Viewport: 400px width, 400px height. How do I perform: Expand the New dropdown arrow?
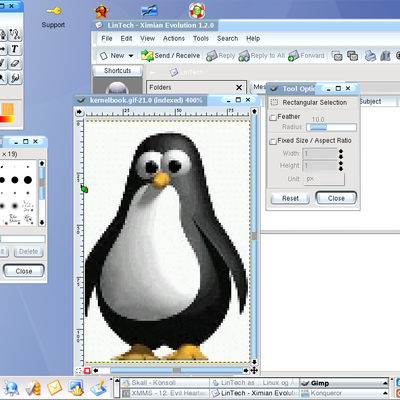click(x=131, y=56)
